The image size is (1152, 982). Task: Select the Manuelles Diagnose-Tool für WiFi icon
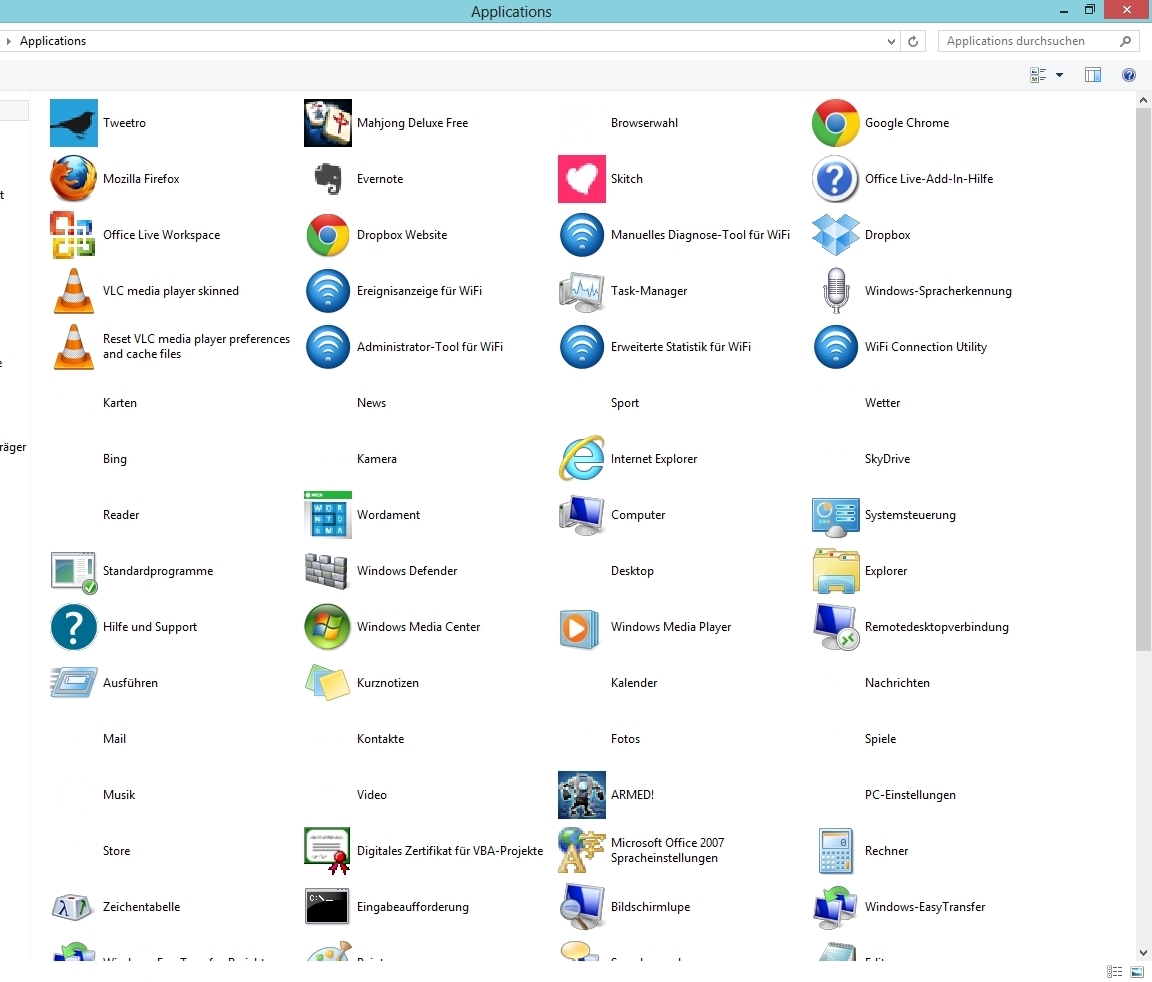(x=582, y=235)
